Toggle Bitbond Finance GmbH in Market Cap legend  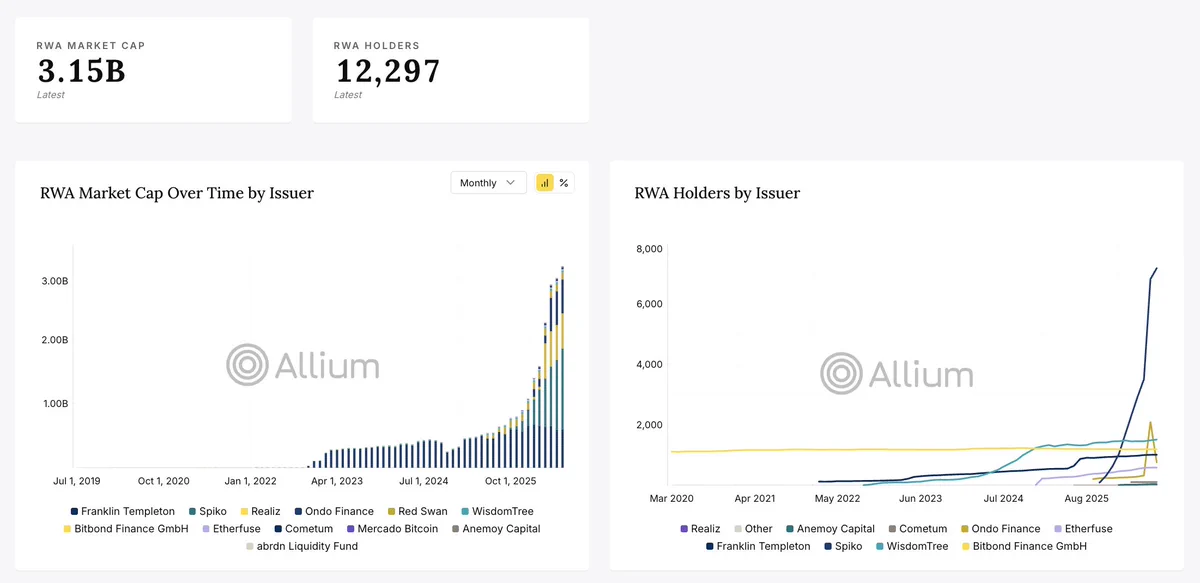126,529
